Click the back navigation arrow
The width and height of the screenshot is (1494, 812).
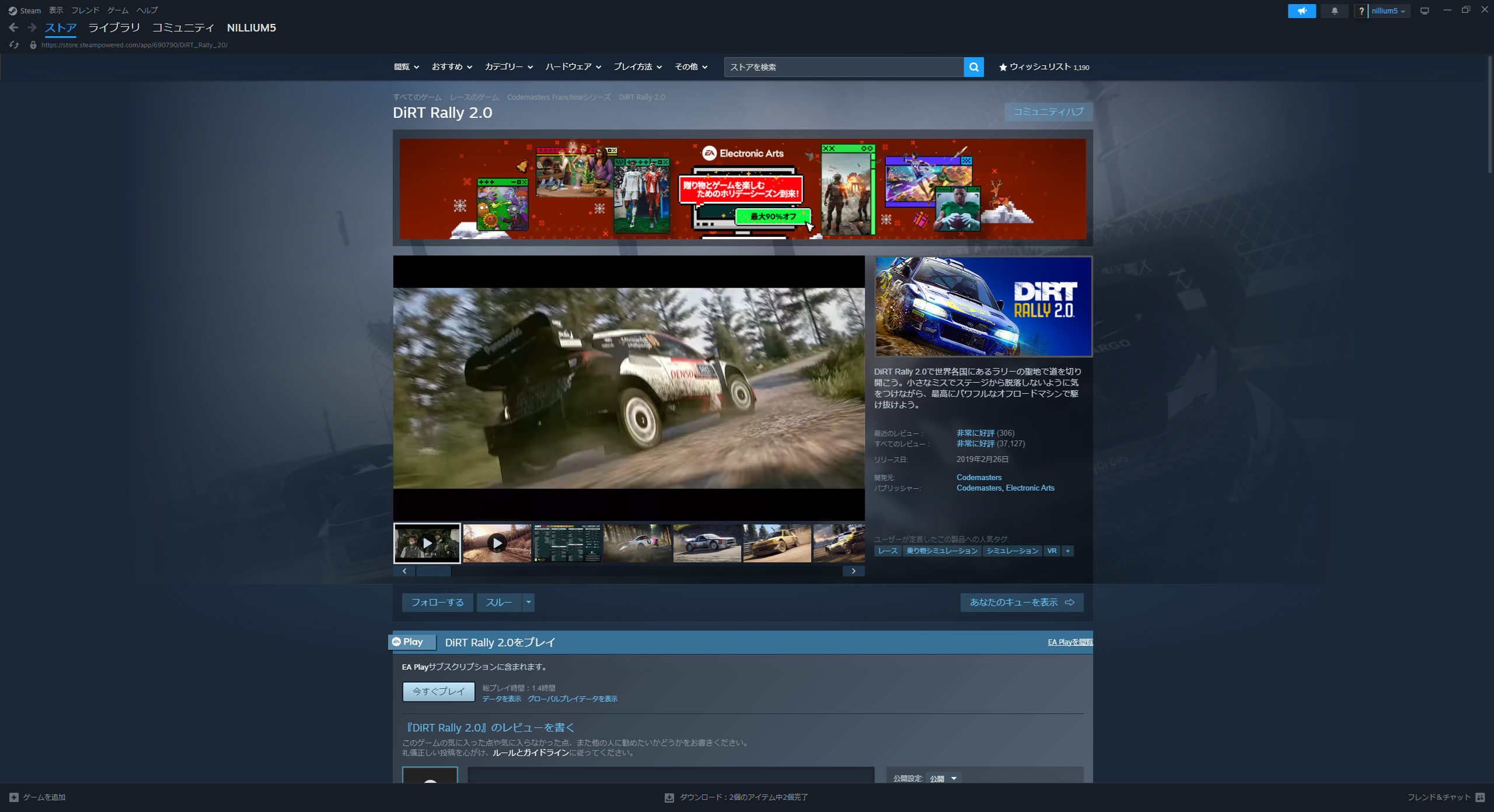click(x=13, y=27)
